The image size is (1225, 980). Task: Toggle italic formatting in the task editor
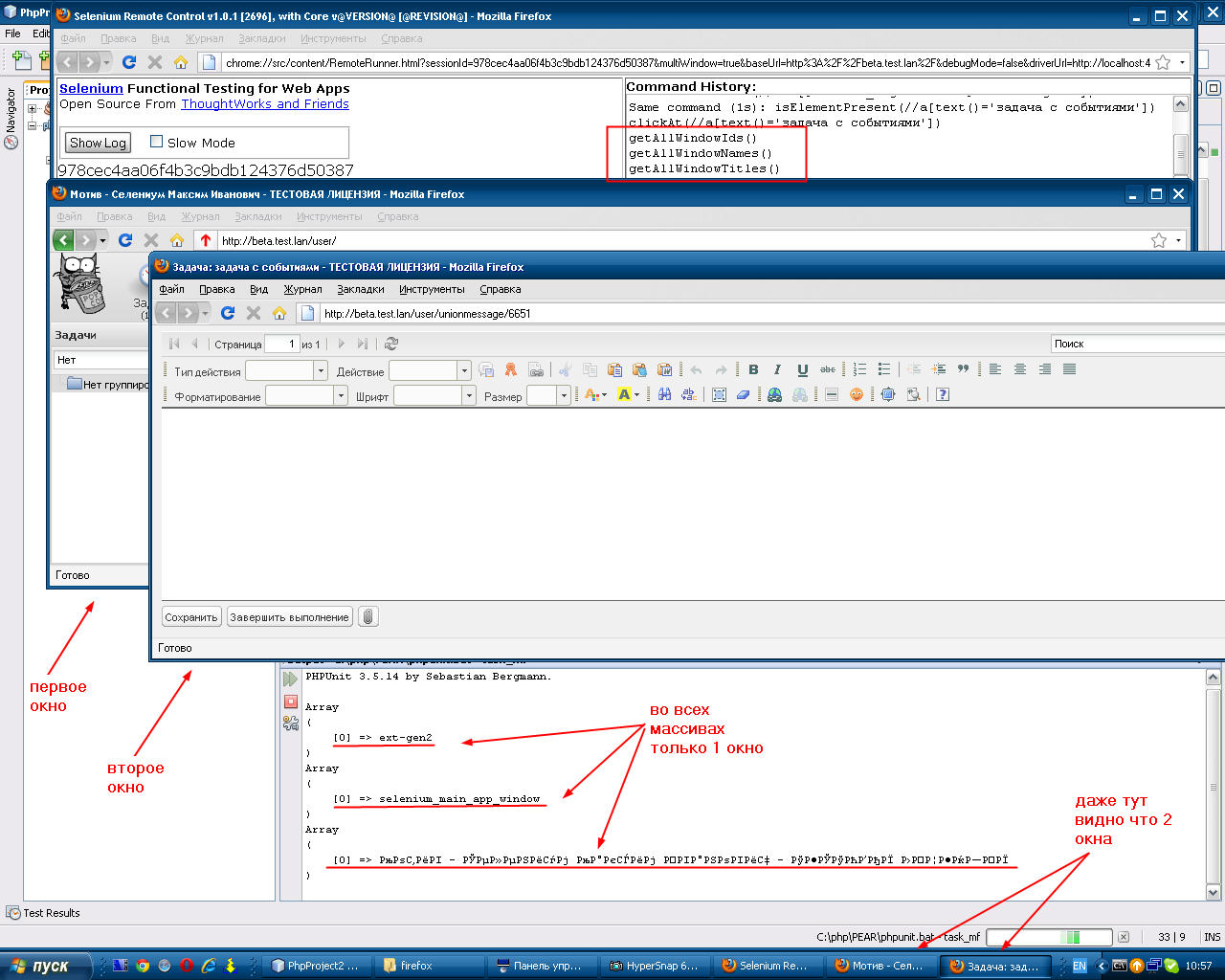point(777,369)
